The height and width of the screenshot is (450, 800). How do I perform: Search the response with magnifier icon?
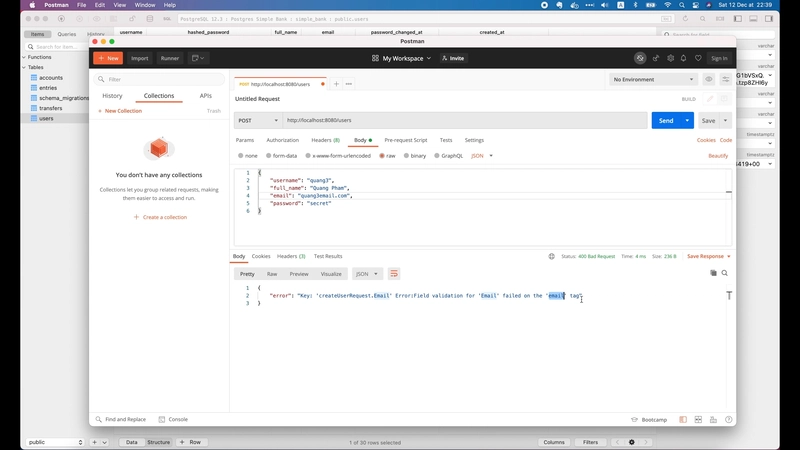coord(725,273)
